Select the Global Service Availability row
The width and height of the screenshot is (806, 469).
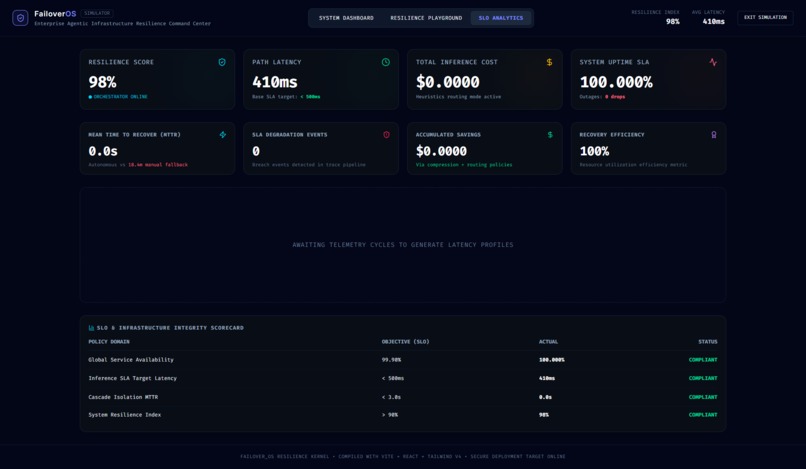pos(403,360)
